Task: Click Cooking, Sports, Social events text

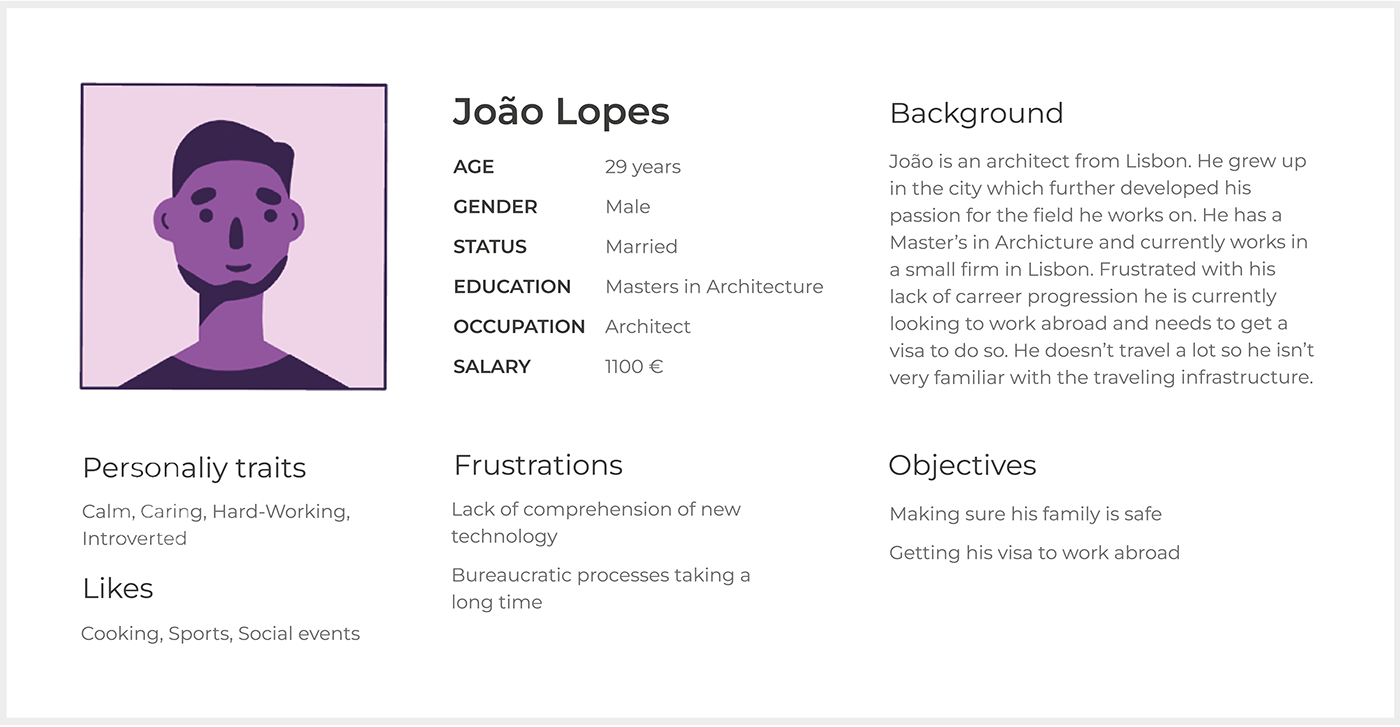Action: 220,634
